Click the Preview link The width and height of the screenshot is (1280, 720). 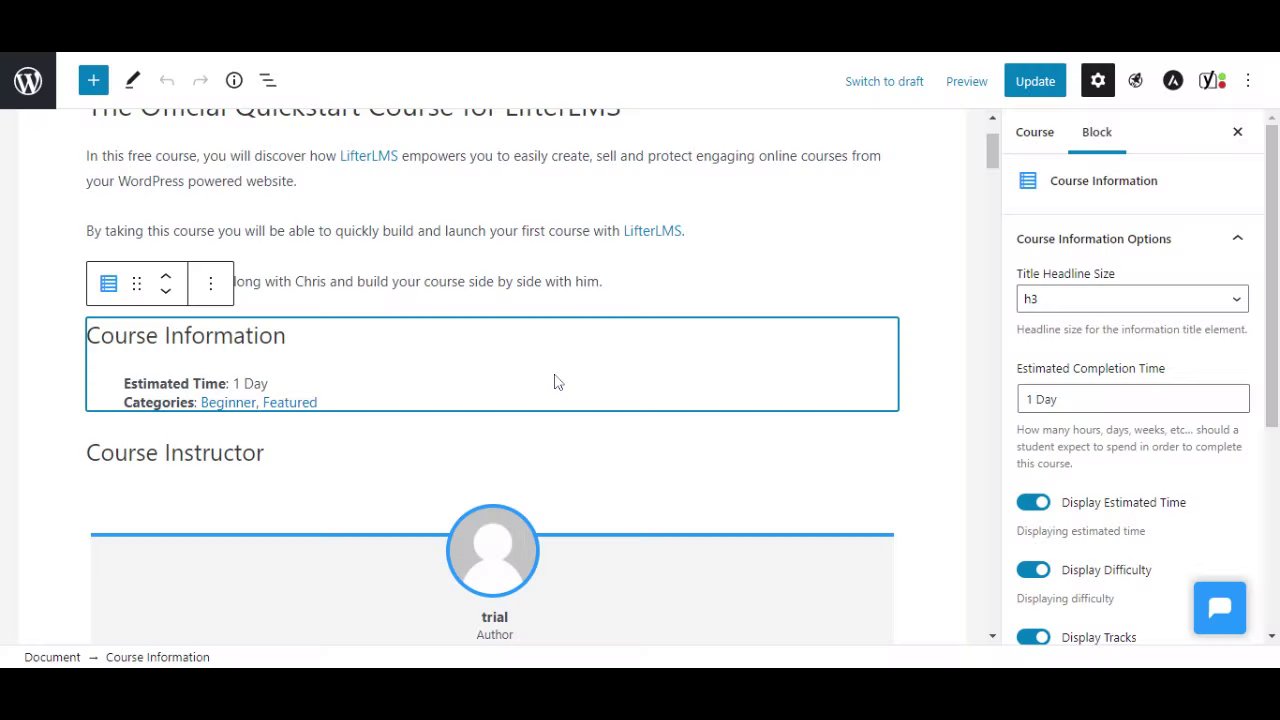point(966,81)
